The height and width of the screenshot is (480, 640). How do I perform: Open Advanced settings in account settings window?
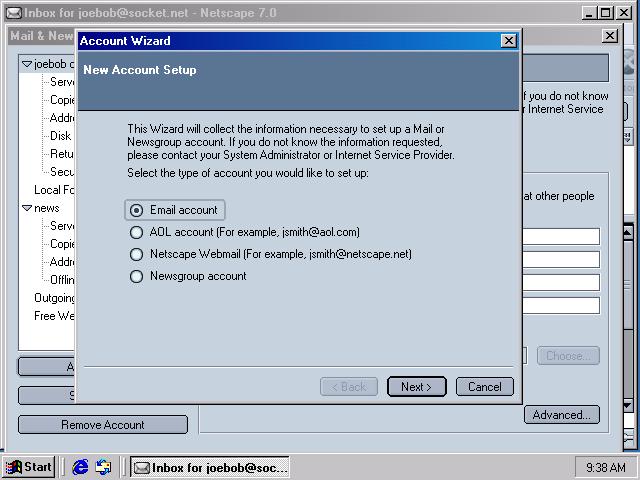562,415
